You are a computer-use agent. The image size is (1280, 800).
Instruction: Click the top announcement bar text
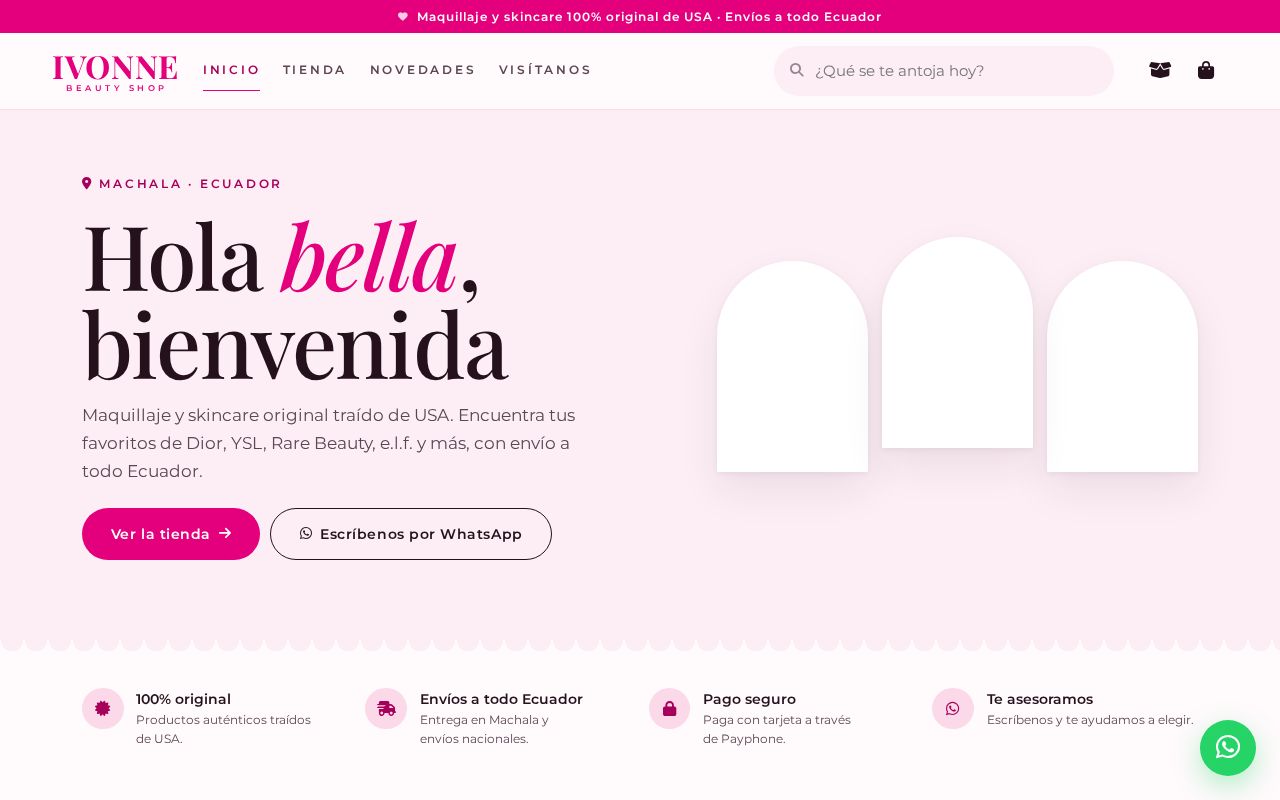tap(649, 17)
